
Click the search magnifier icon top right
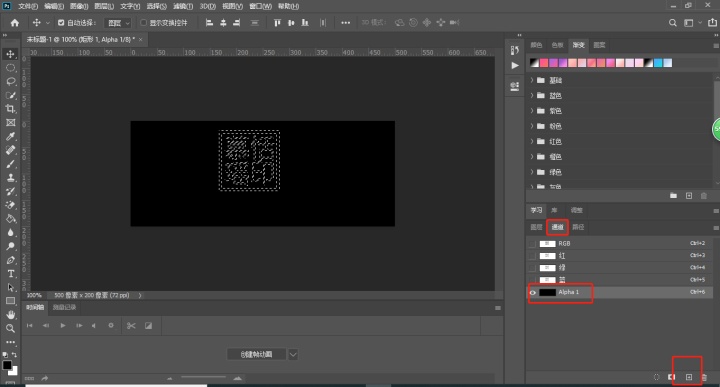pos(673,22)
